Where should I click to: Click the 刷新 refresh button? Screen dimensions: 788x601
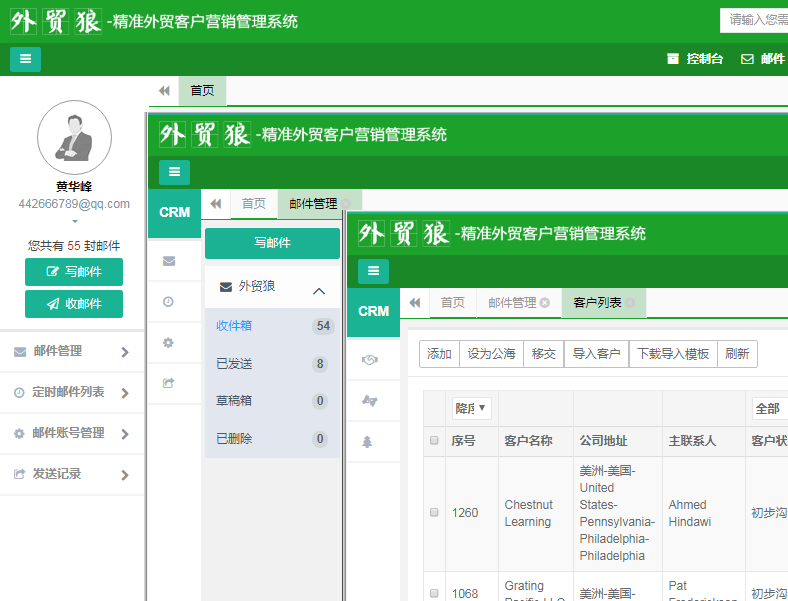tap(737, 354)
